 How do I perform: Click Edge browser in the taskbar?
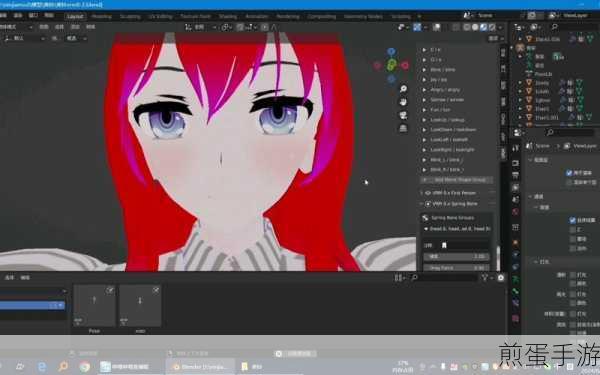tap(42, 367)
